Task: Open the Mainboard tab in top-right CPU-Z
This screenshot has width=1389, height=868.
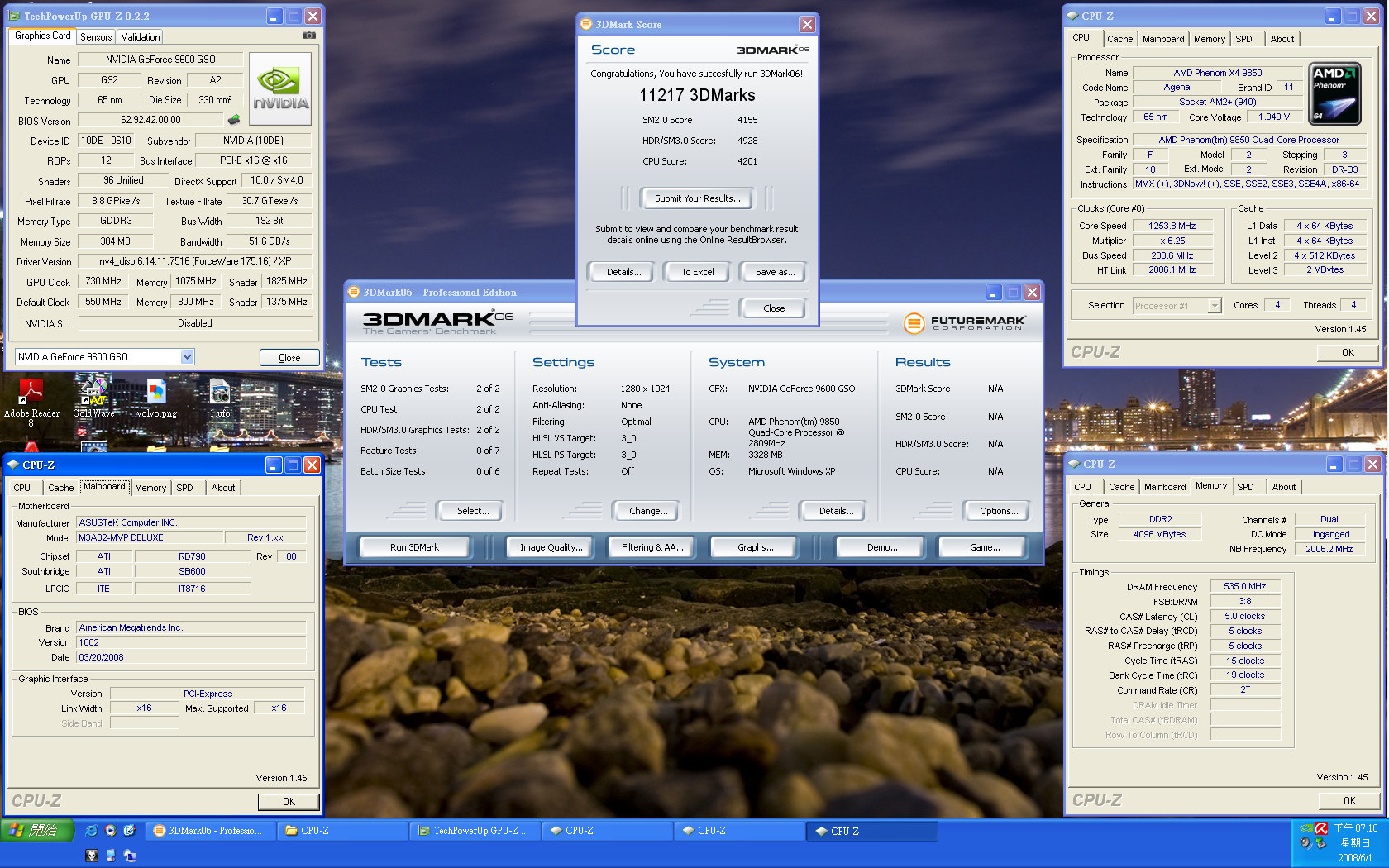Action: [x=1163, y=39]
